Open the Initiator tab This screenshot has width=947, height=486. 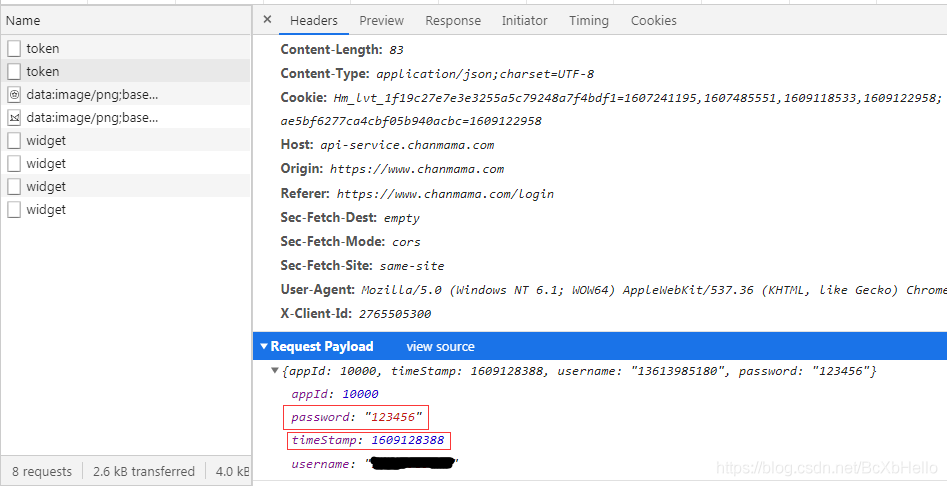point(524,21)
